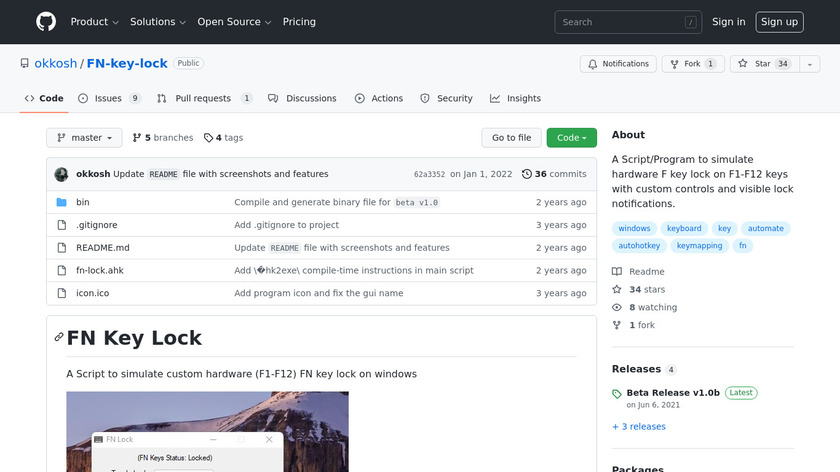Click the bin folder icon
Viewport: 840px width, 472px height.
coord(62,202)
